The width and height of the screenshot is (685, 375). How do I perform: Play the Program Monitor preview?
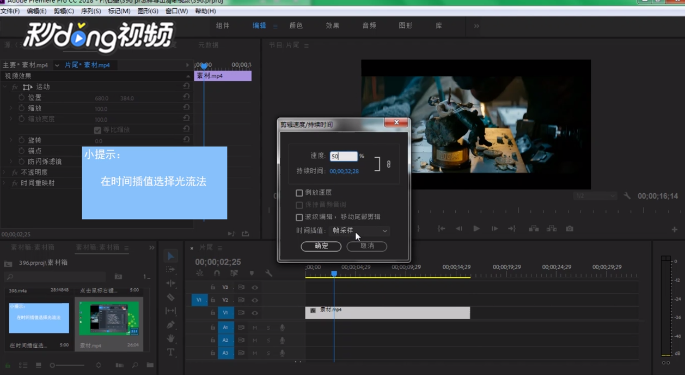pos(477,229)
